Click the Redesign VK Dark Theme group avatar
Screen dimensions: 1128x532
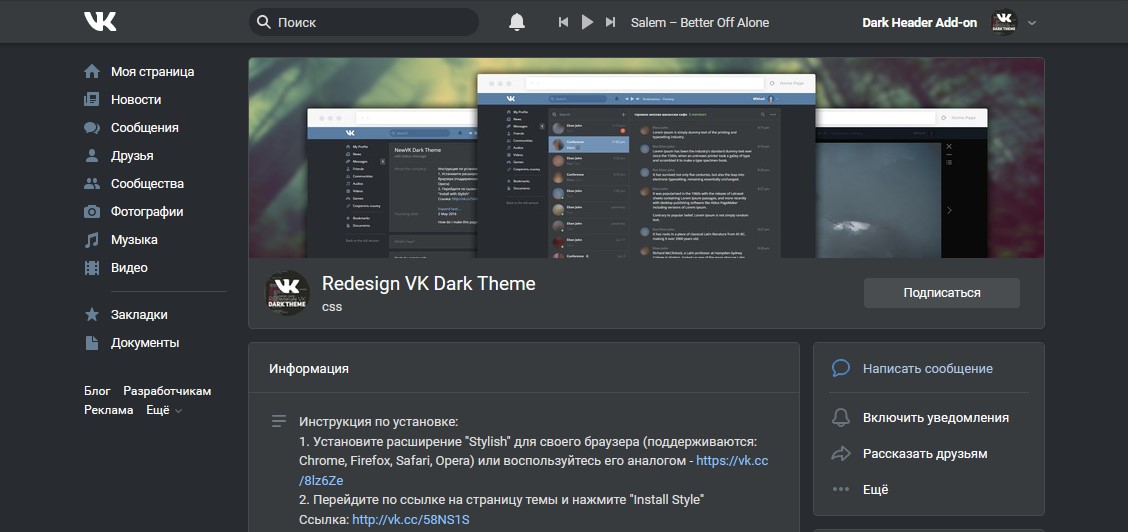287,293
